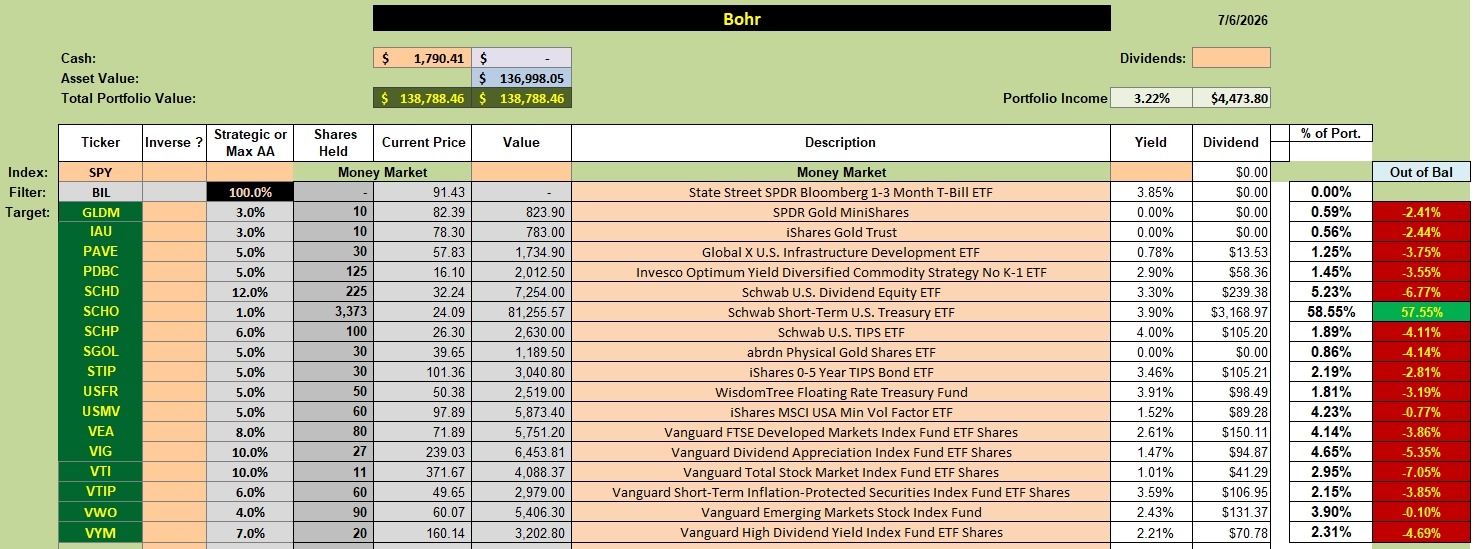Viewport: 1475px width, 549px height.
Task: Click the Ticker column header
Action: [x=100, y=143]
